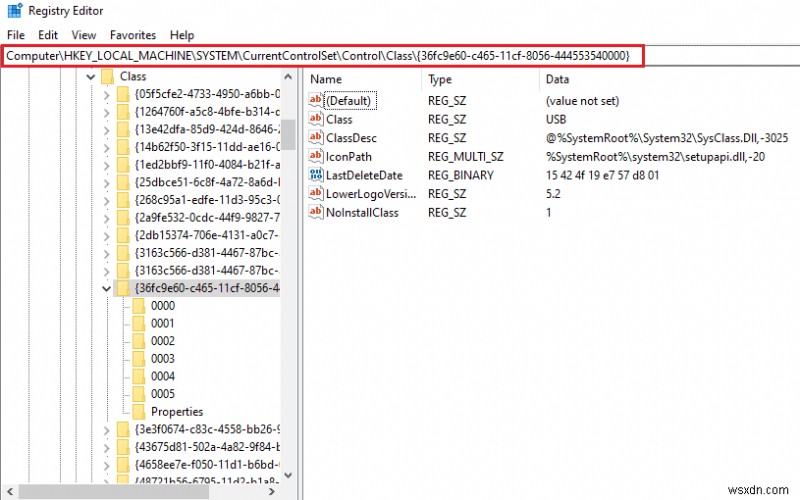
Task: Select the 0000 subkey
Action: point(163,306)
